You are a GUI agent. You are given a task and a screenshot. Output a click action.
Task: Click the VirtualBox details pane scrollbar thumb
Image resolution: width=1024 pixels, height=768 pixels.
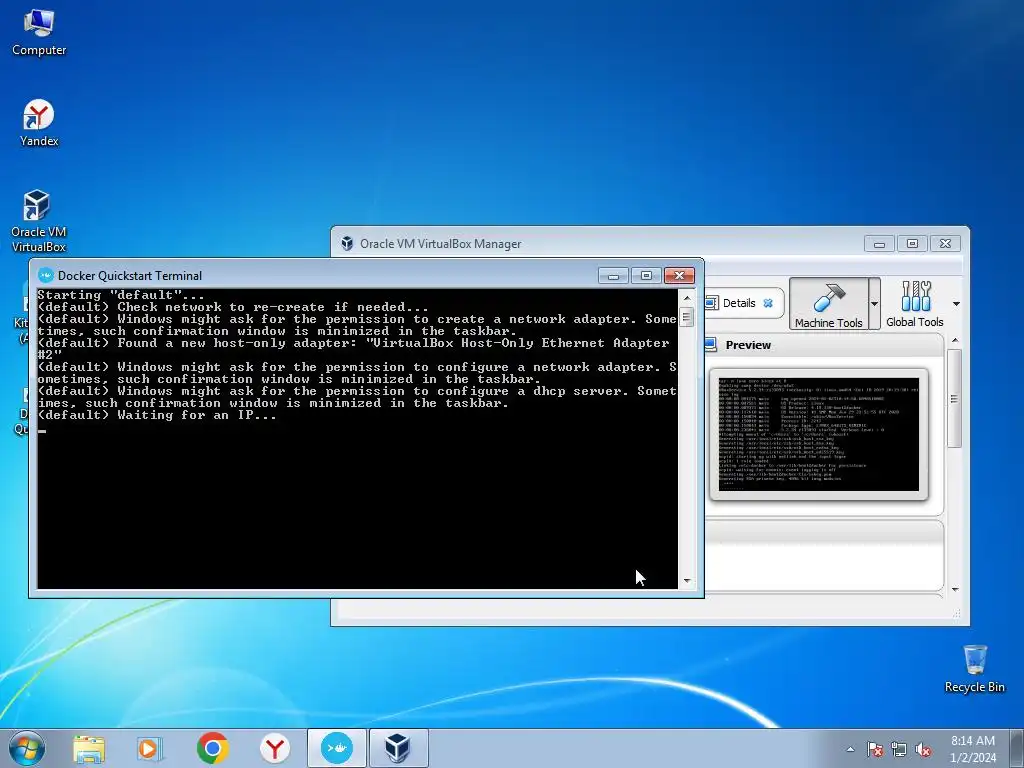(x=955, y=398)
